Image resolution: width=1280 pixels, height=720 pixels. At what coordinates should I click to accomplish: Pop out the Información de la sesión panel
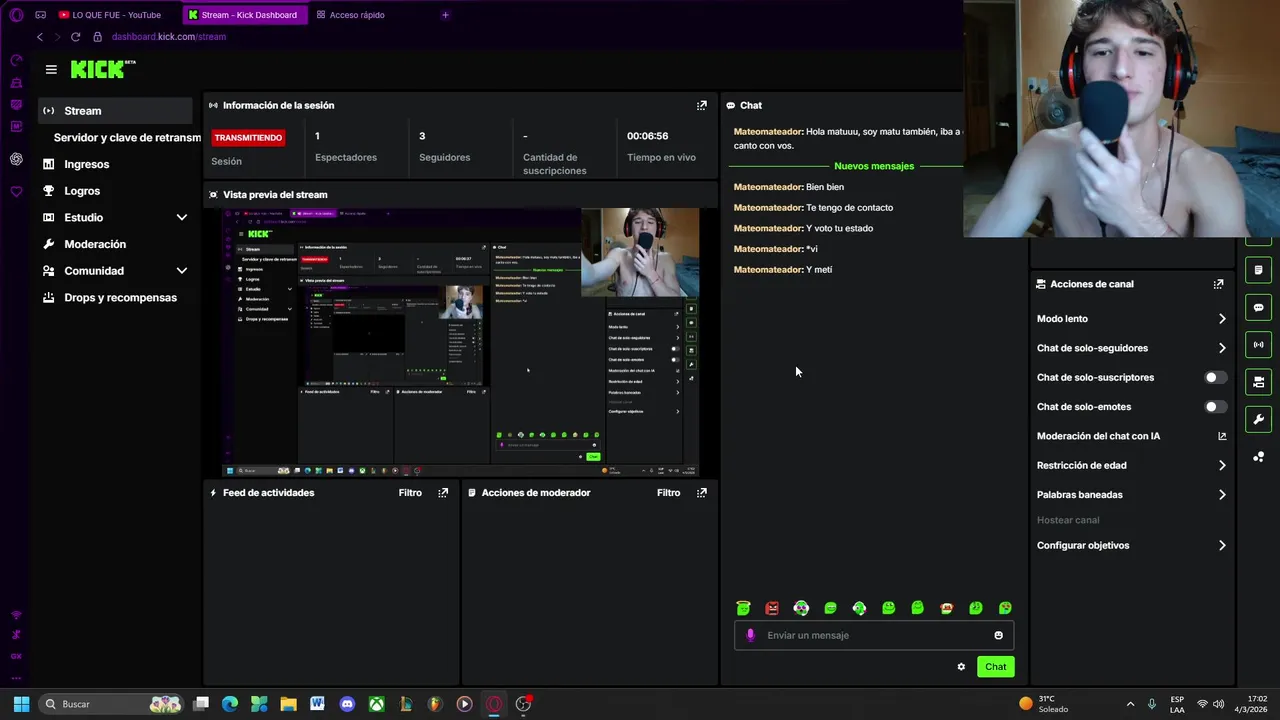[x=702, y=105]
